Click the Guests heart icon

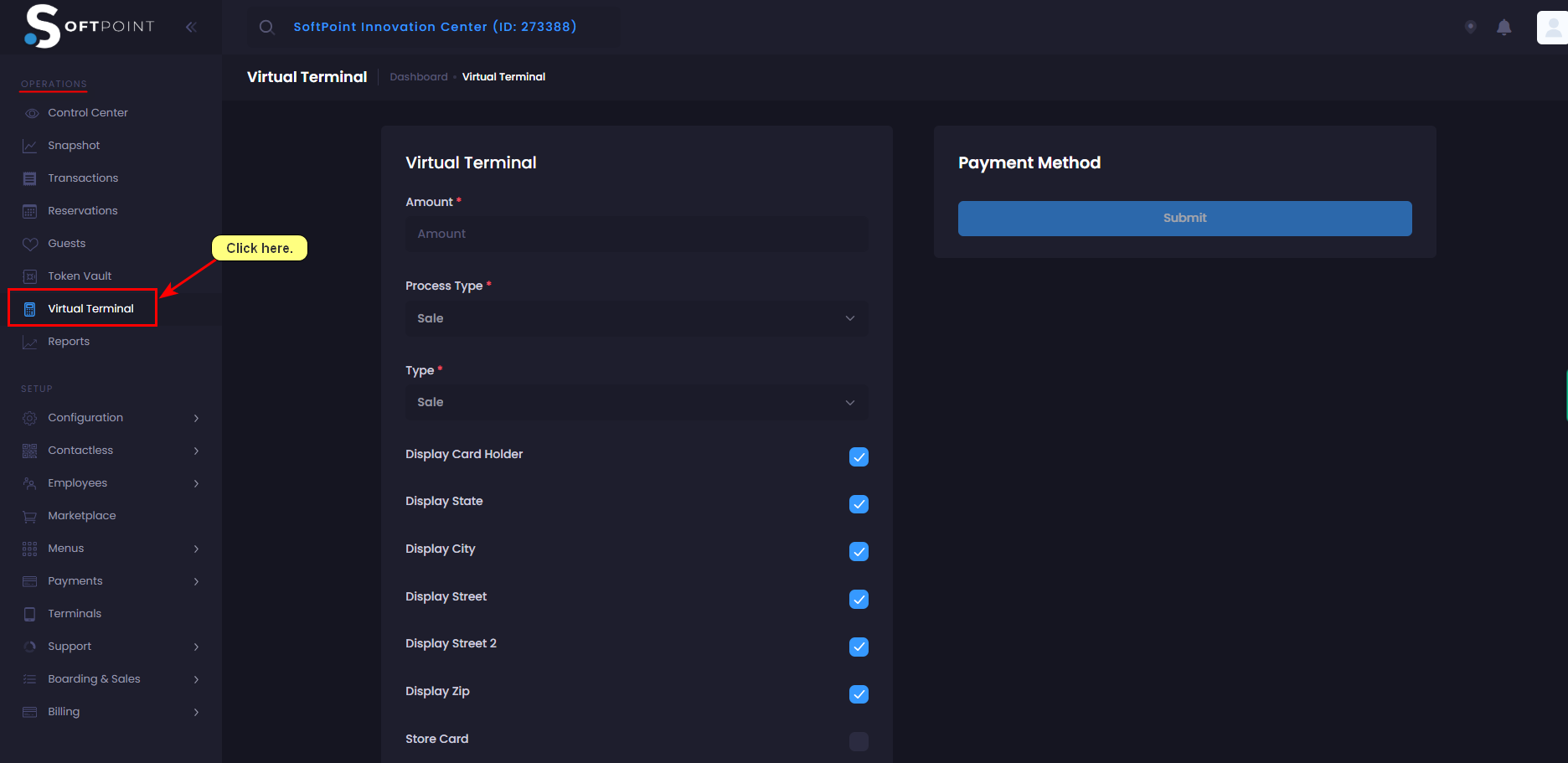[x=30, y=244]
